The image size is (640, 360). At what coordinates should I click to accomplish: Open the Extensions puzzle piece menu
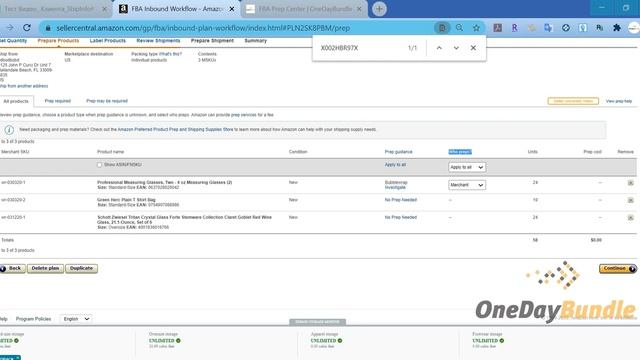tap(617, 28)
